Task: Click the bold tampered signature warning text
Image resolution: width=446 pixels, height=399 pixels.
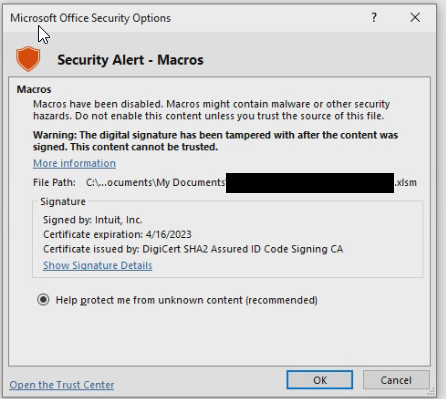Action: [215, 141]
